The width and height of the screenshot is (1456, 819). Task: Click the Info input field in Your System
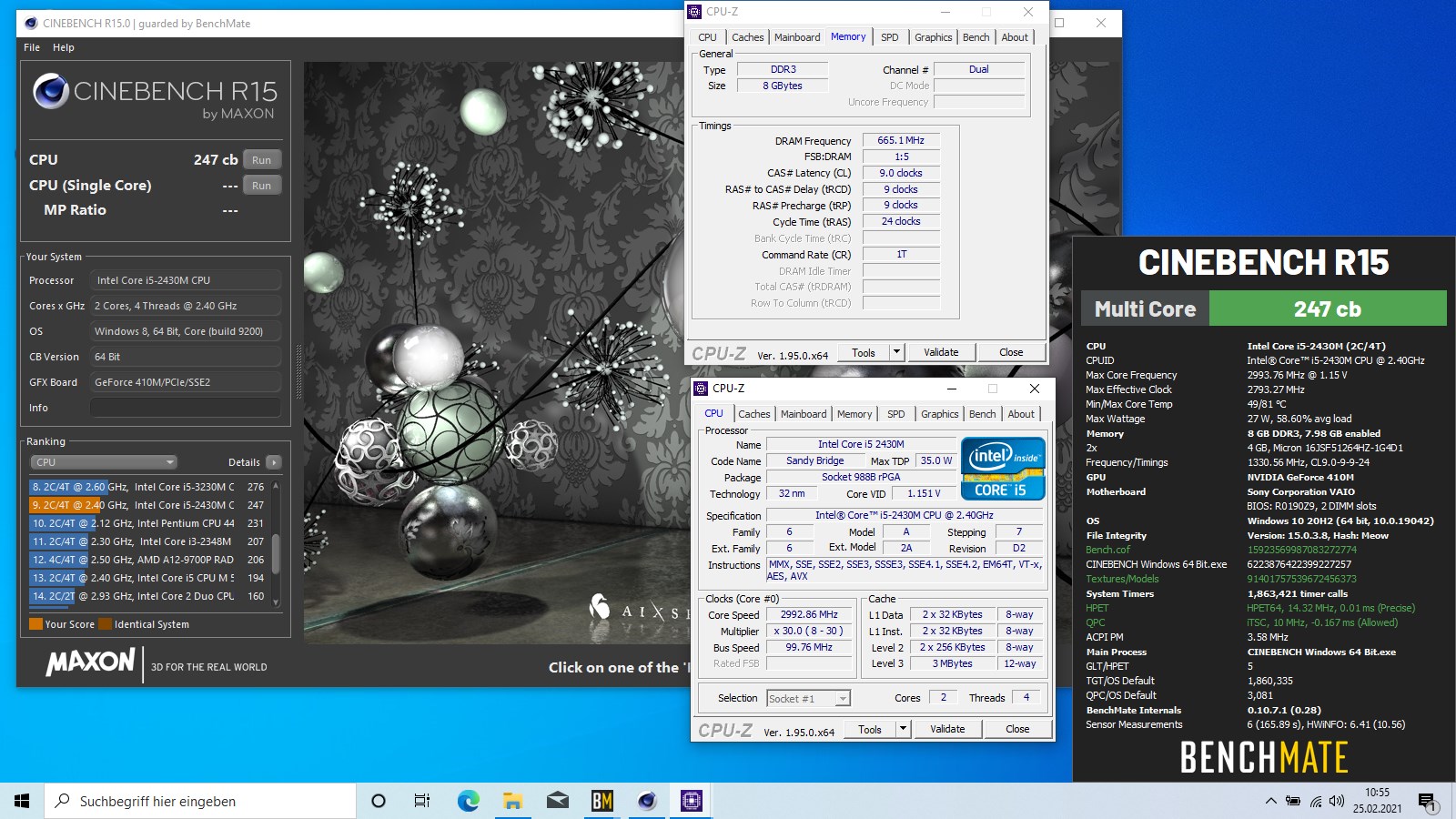tap(185, 408)
